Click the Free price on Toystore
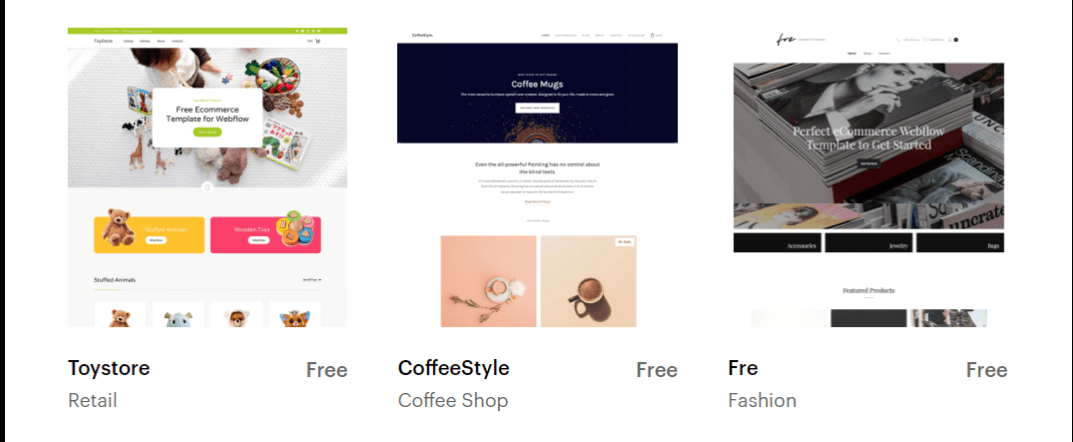 click(x=327, y=370)
